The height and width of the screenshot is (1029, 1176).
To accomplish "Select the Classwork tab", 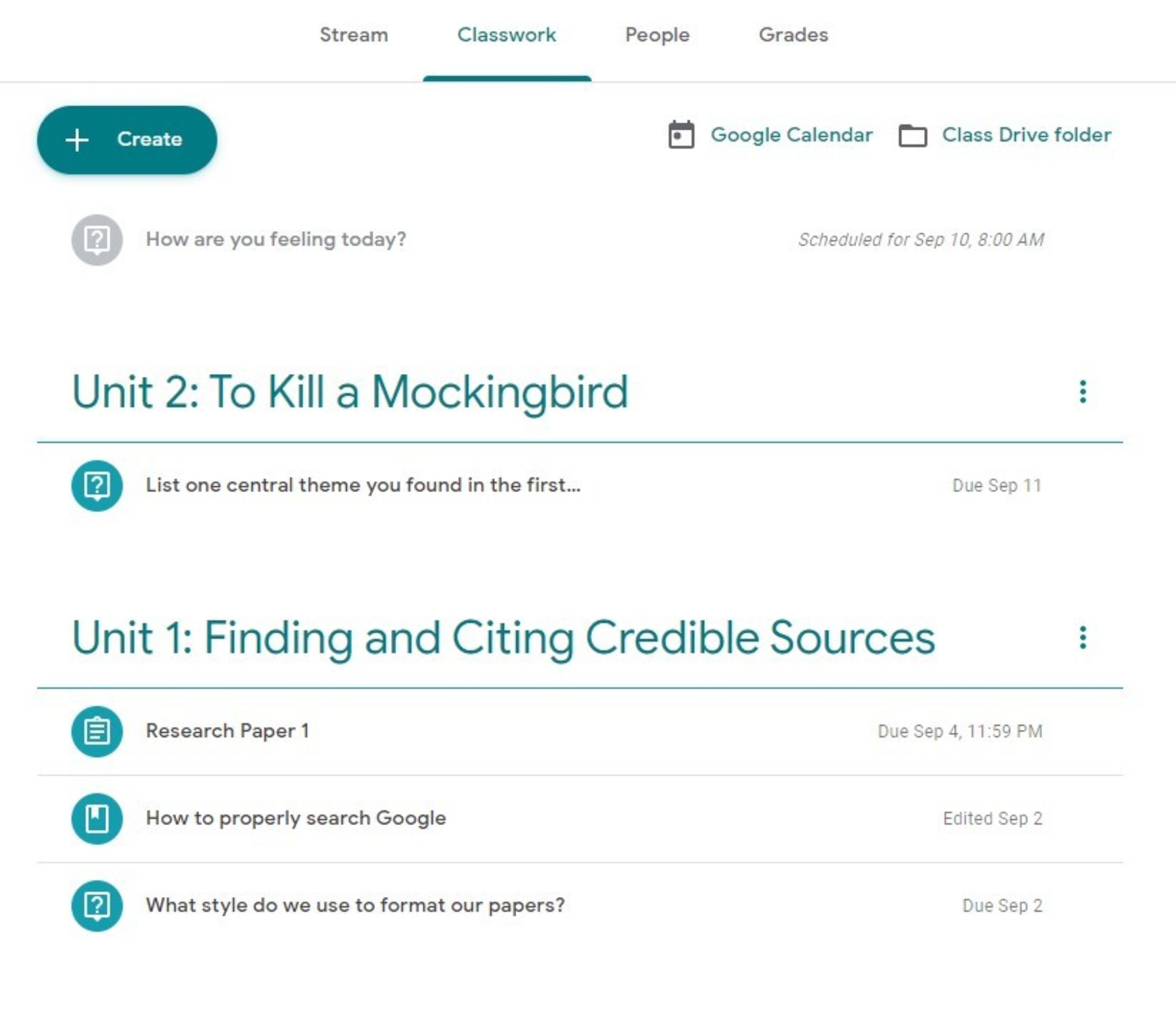I will point(506,35).
